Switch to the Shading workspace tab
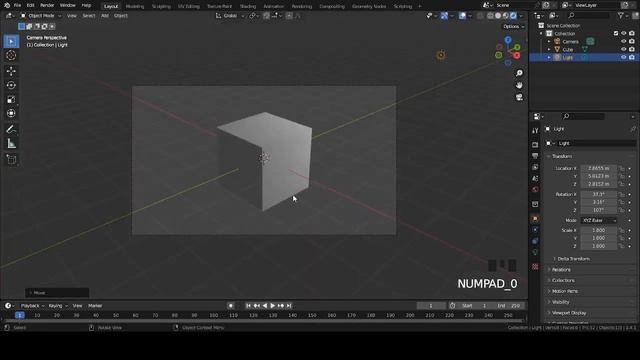 click(x=247, y=7)
